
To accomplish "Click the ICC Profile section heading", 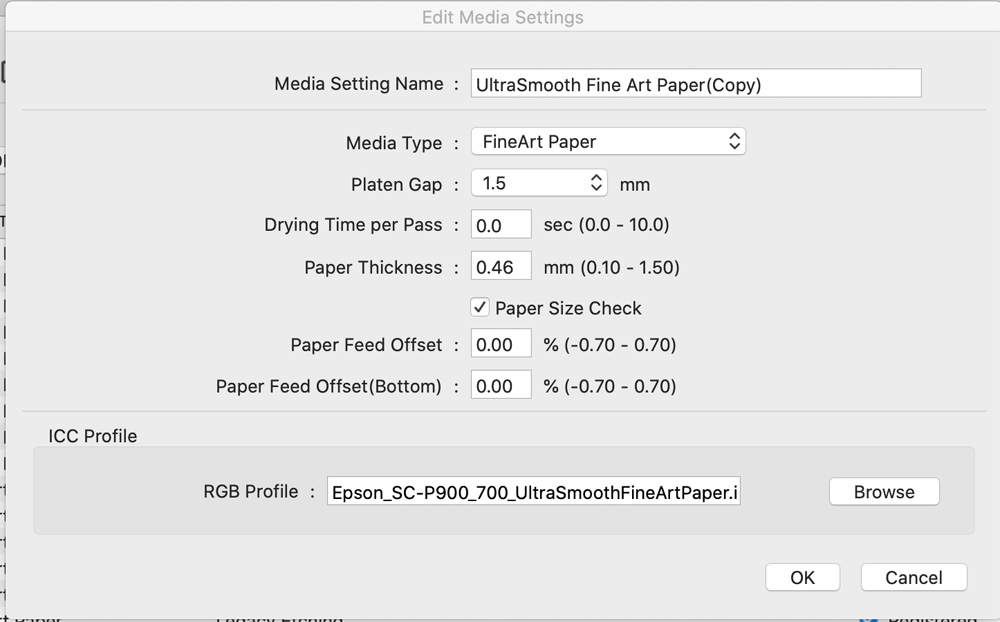I will click(93, 436).
